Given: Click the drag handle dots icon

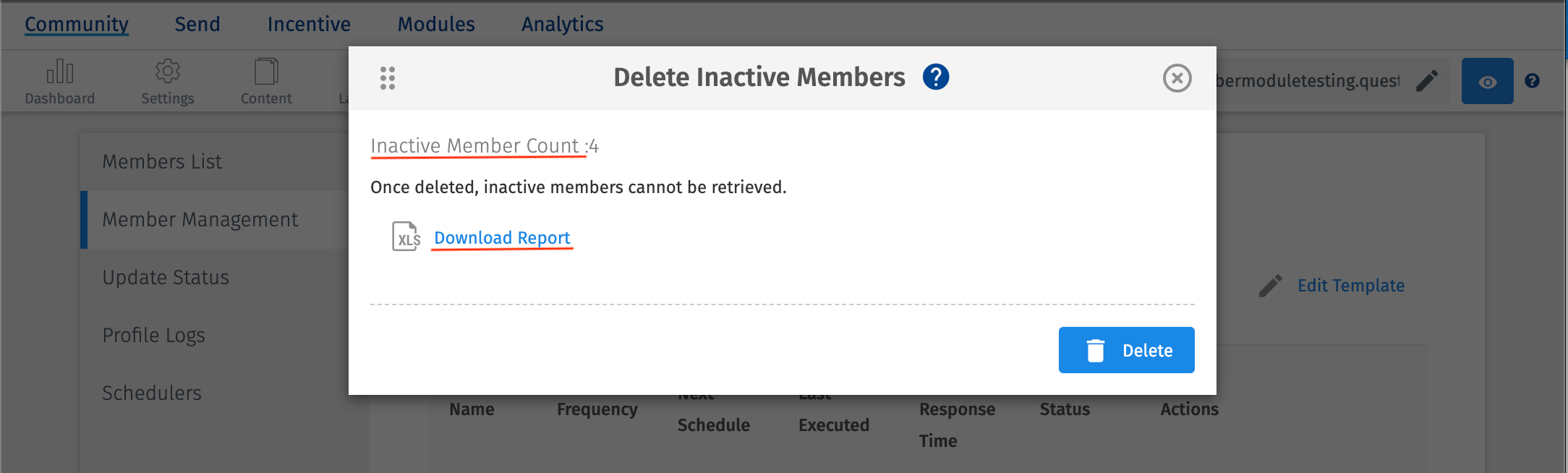Looking at the screenshot, I should pos(388,78).
